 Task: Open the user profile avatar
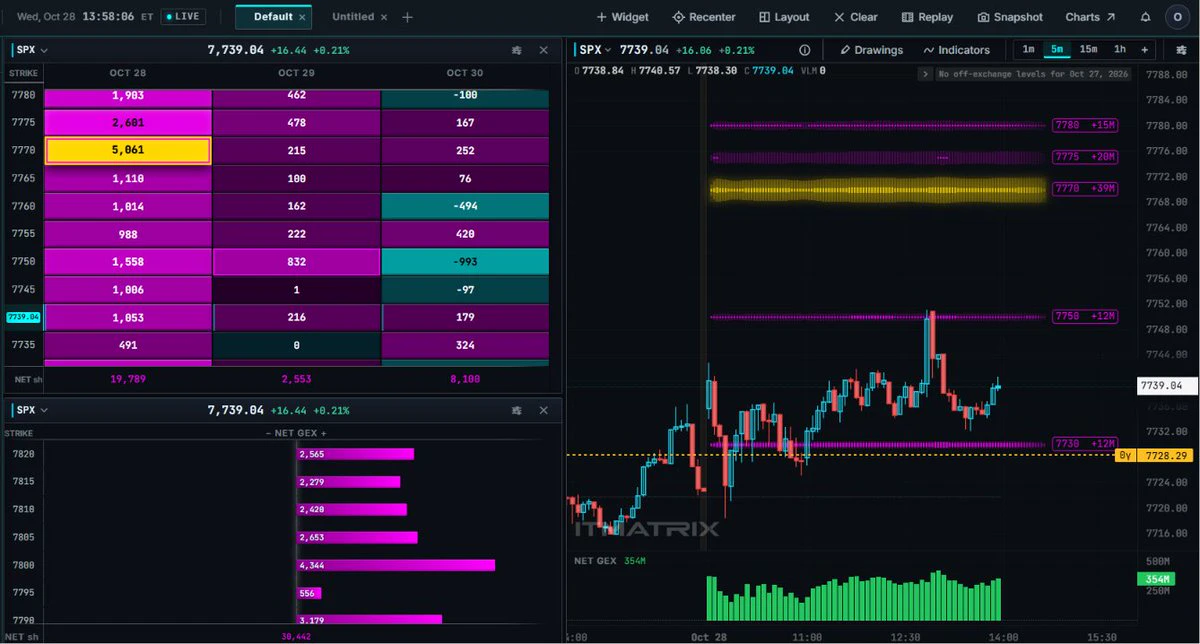1176,17
